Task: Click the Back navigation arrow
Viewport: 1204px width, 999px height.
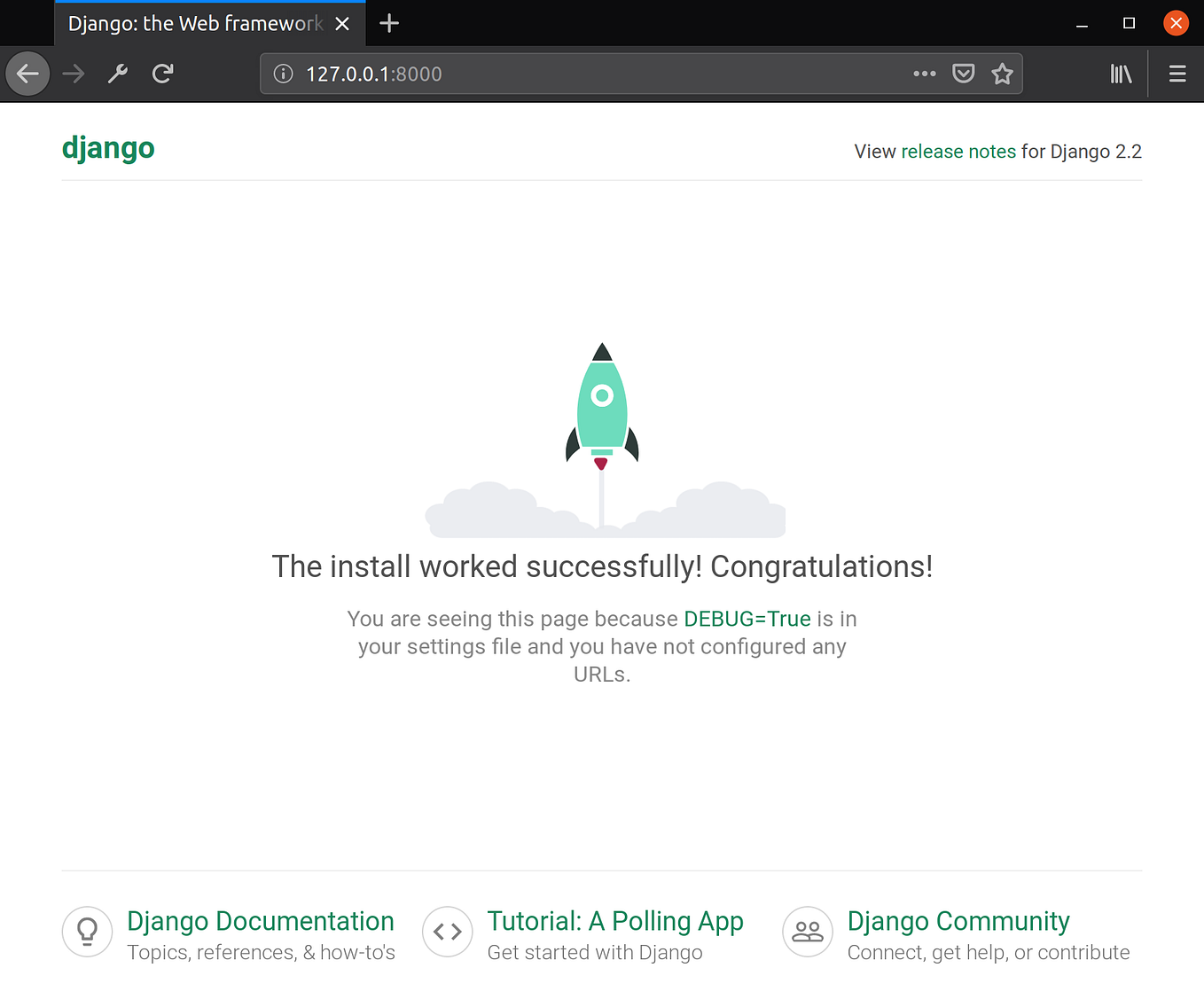Action: [x=27, y=74]
